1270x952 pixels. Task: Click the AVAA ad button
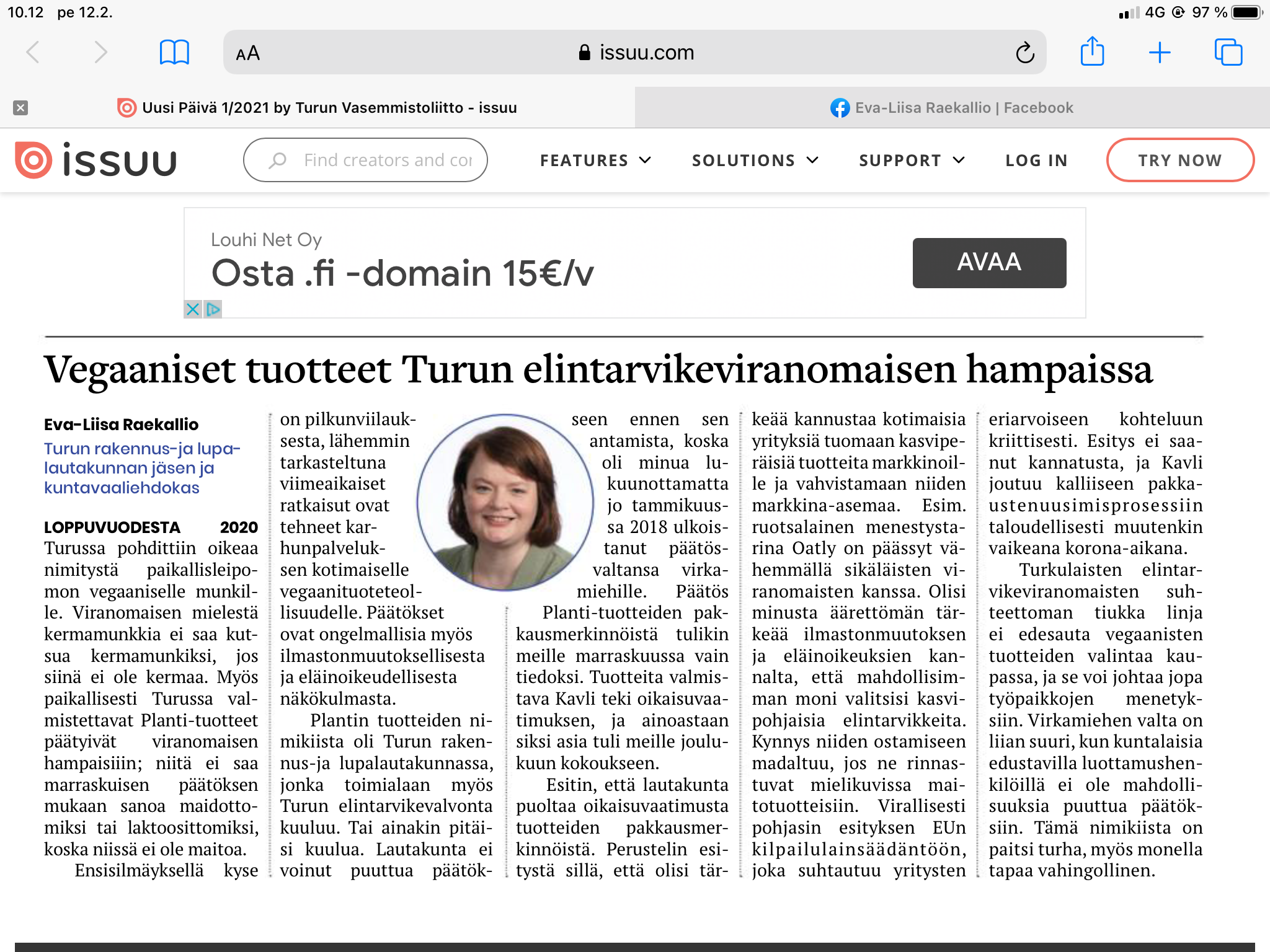click(989, 263)
